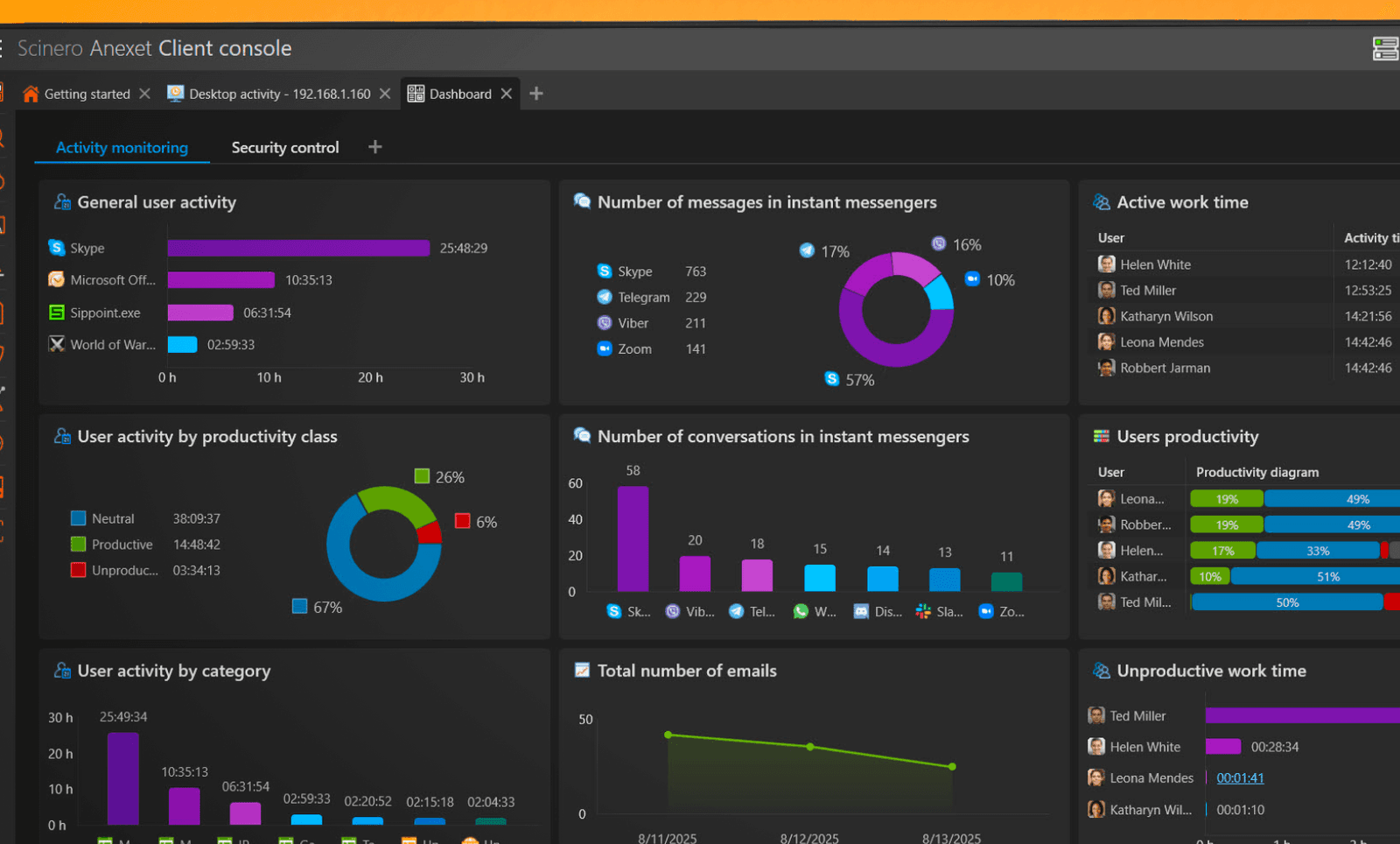Add a new dashboard page

click(x=375, y=147)
